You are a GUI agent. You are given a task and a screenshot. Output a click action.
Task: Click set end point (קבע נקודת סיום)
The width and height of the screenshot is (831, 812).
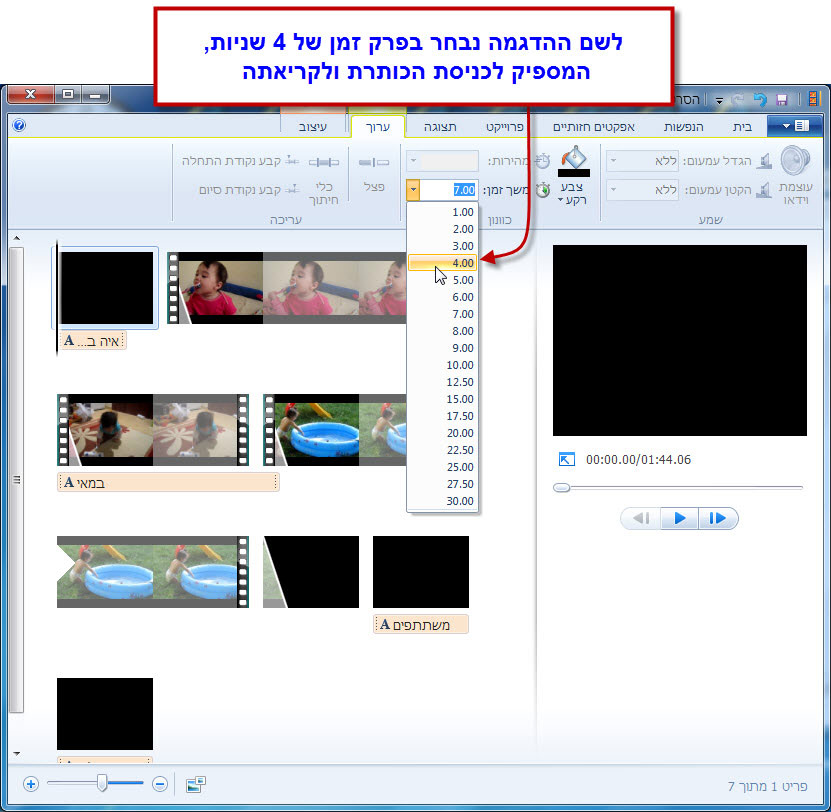(249, 190)
